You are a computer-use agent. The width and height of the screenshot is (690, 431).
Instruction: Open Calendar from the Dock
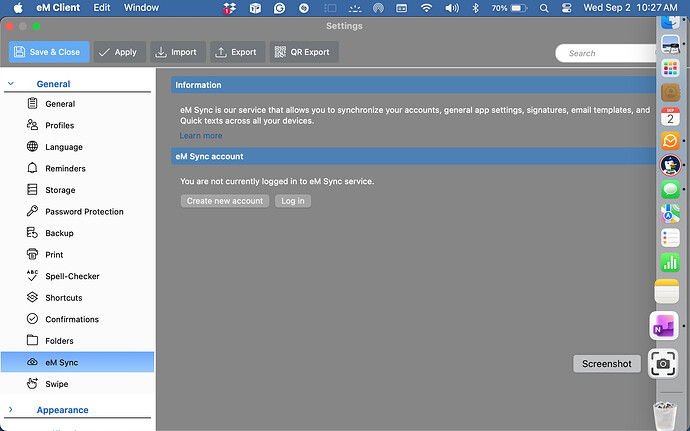tap(670, 117)
